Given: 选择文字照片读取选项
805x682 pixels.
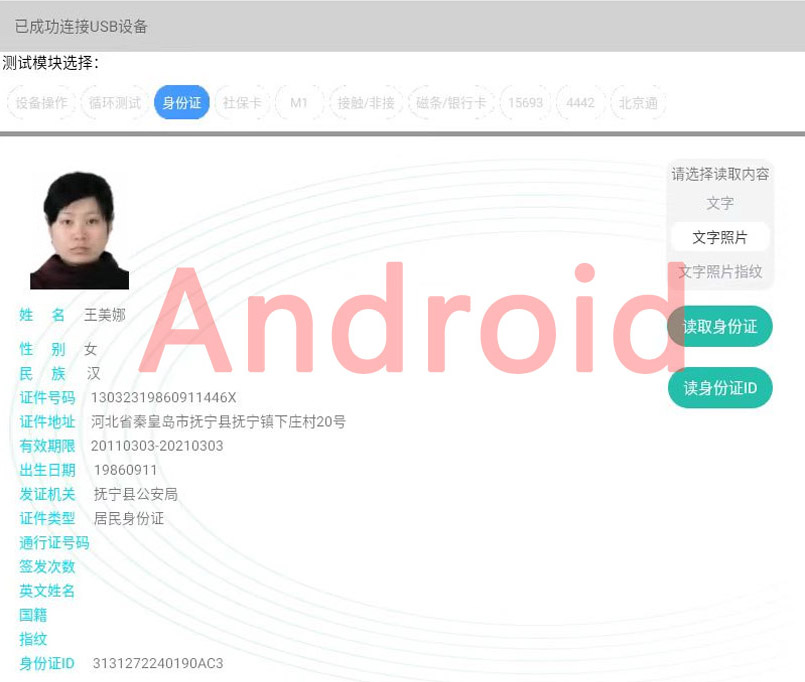Looking at the screenshot, I should coord(719,237).
